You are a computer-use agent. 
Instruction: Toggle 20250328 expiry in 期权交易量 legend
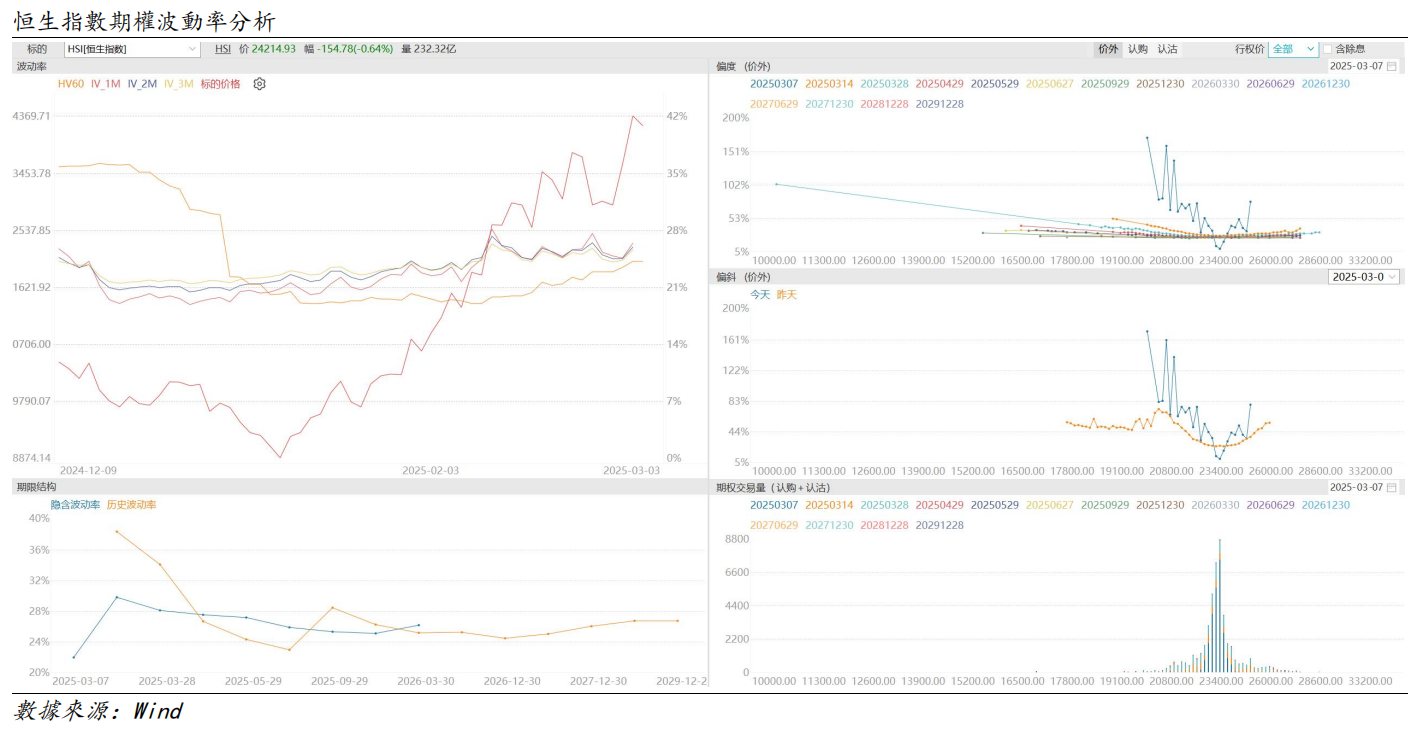click(884, 505)
